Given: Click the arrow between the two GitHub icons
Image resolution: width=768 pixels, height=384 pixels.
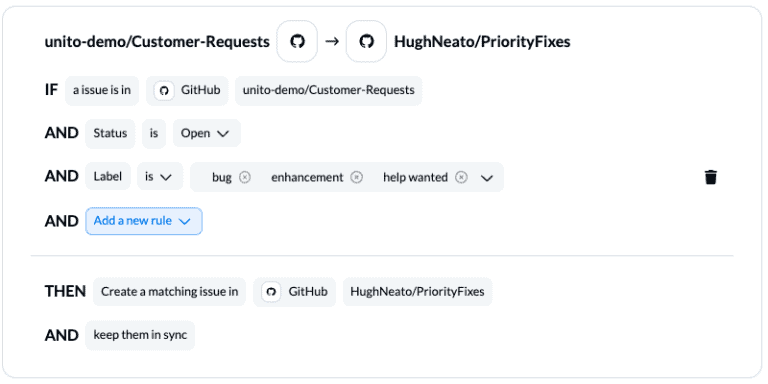Looking at the screenshot, I should [332, 42].
